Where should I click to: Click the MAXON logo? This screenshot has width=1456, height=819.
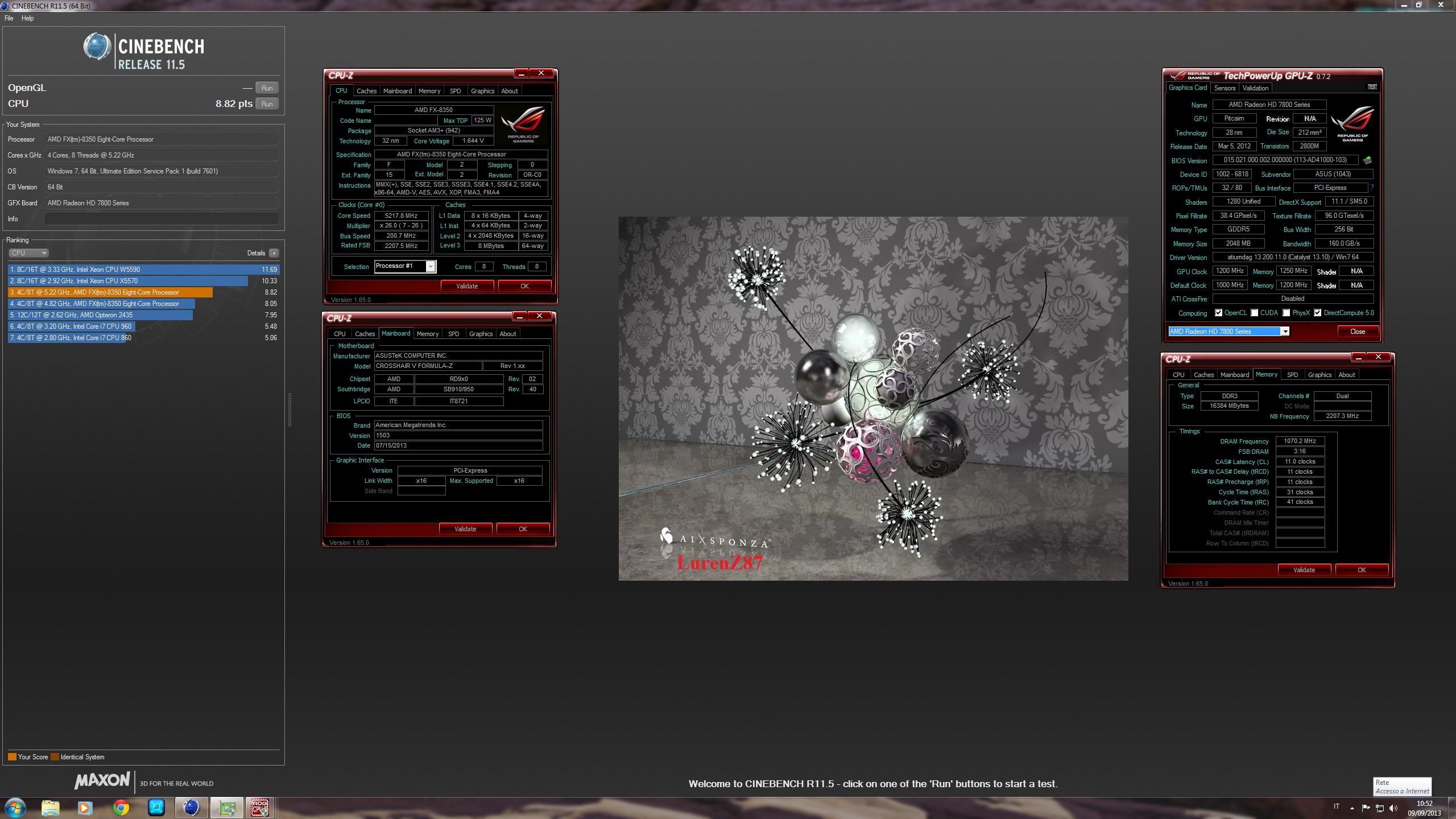point(102,780)
